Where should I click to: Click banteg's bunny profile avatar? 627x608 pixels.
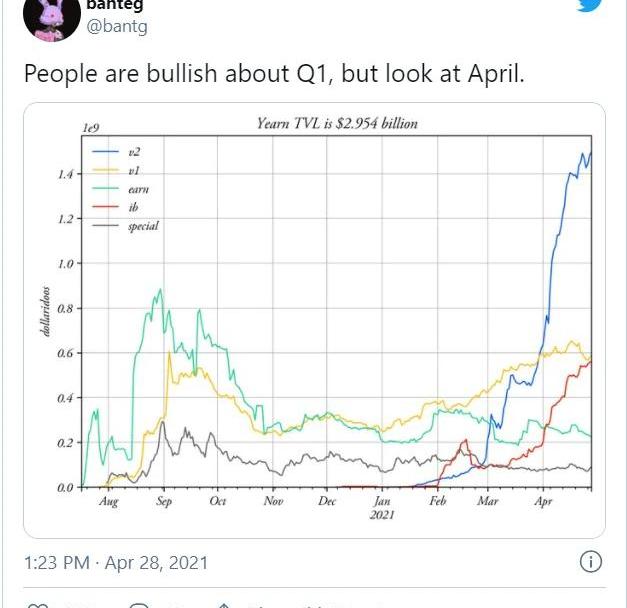click(51, 17)
